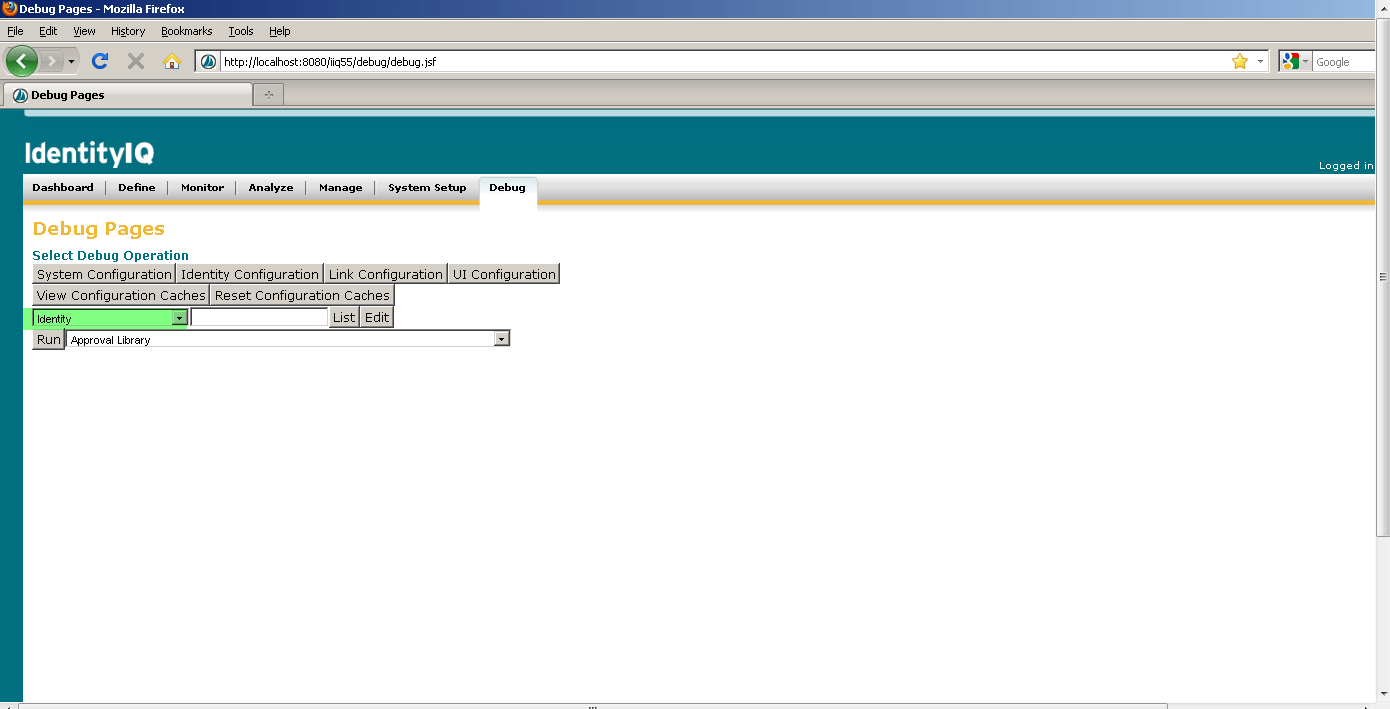Open the File menu

pyautogui.click(x=15, y=31)
